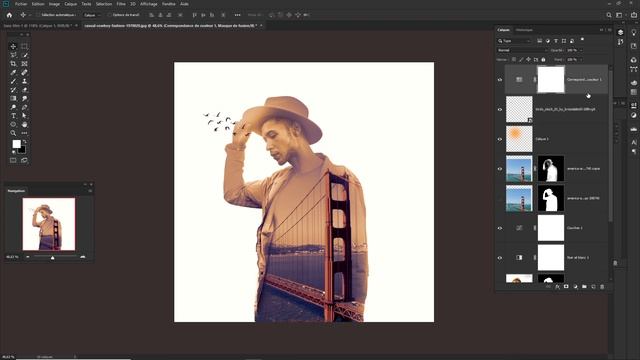
Task: Select the Frame tool
Action: [24, 64]
